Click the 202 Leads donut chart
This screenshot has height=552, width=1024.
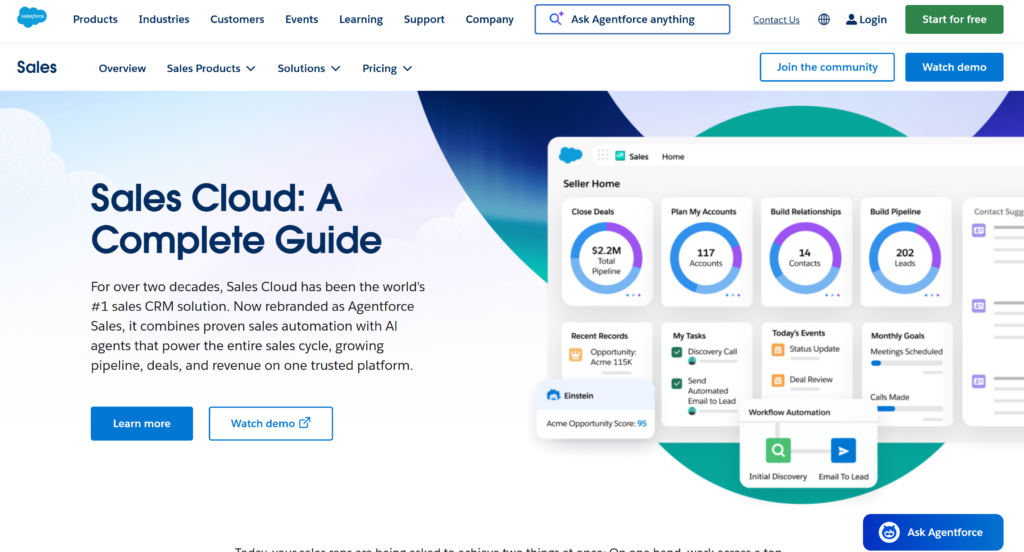(904, 258)
